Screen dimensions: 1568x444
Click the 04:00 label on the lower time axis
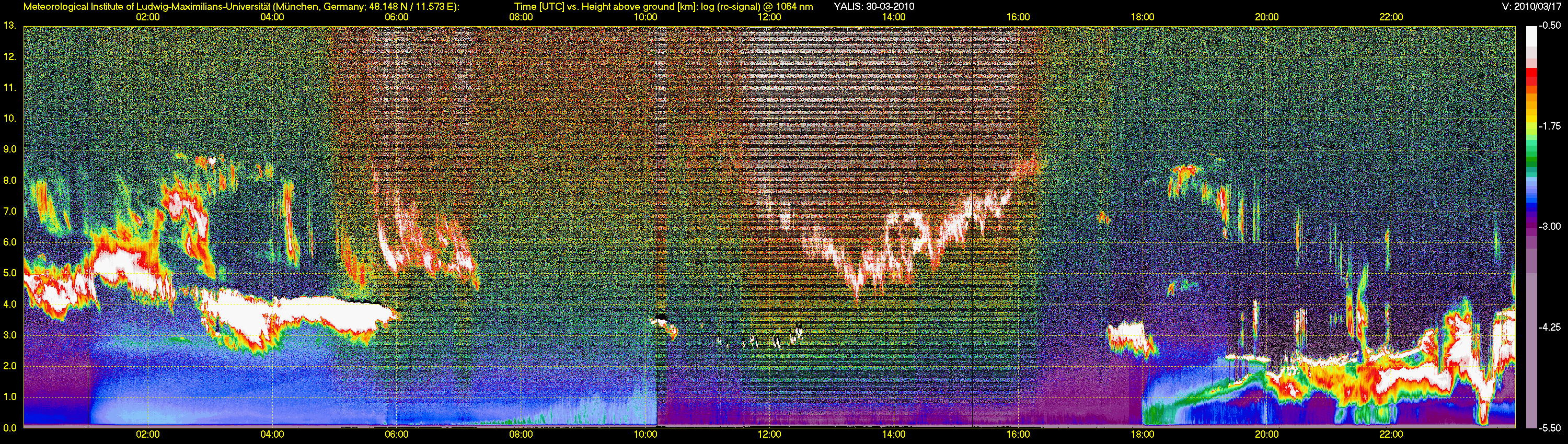[x=272, y=434]
